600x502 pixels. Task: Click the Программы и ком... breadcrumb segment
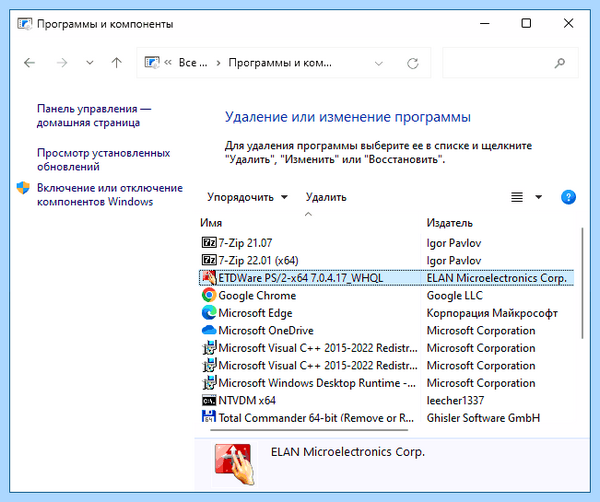[x=280, y=63]
